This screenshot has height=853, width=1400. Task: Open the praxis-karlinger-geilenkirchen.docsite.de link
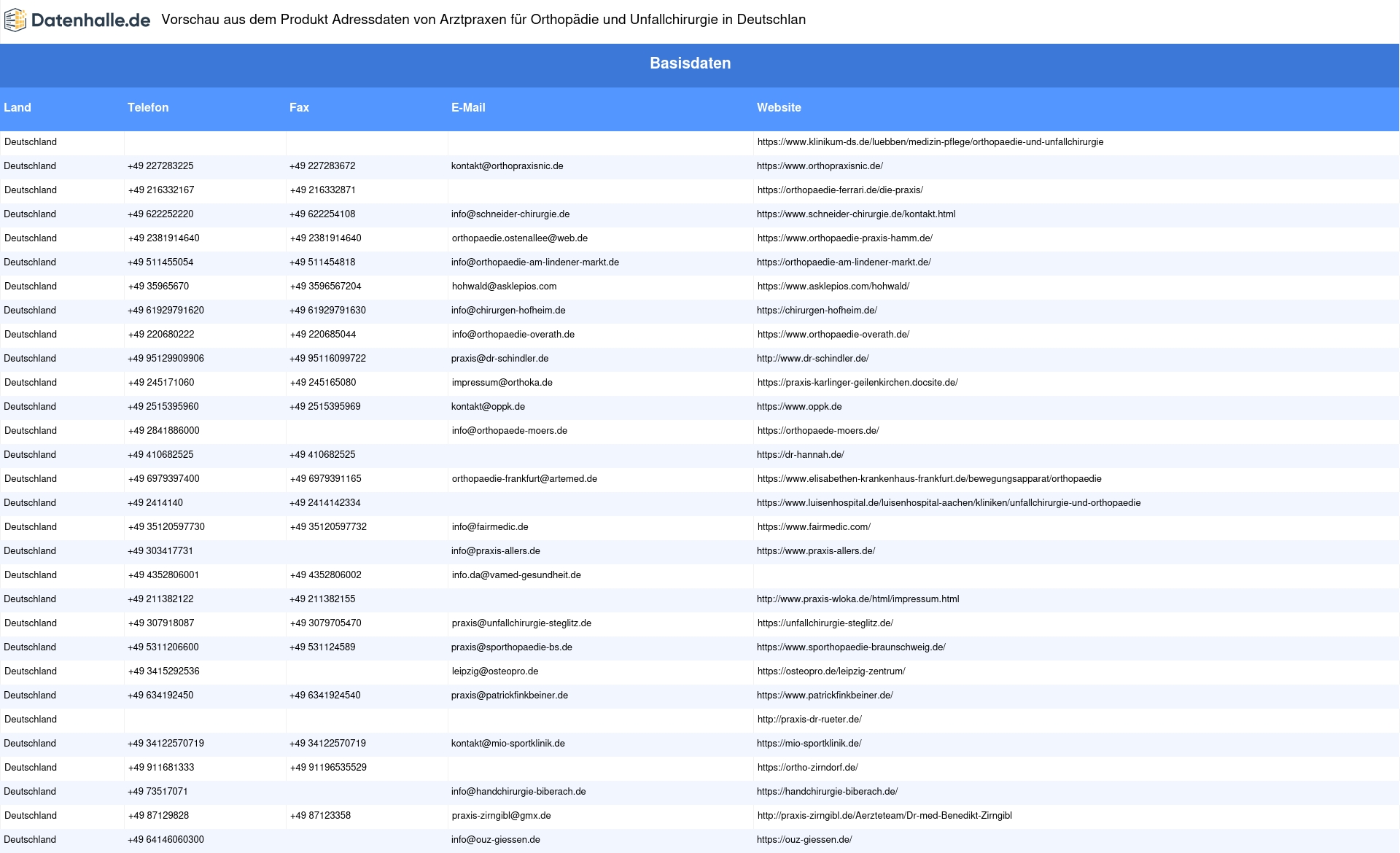(857, 383)
